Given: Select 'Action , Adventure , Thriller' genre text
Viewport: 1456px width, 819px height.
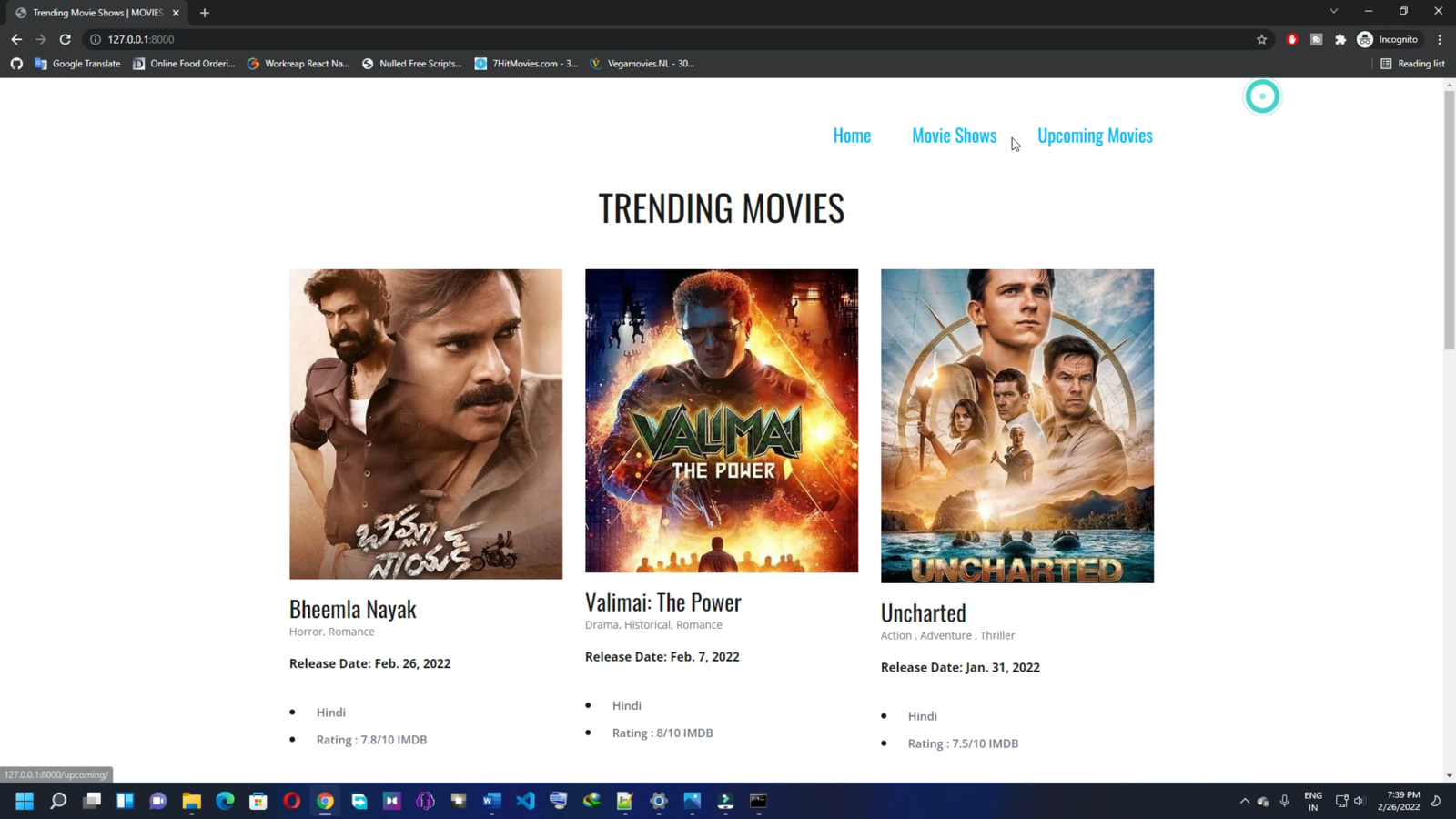Looking at the screenshot, I should [x=947, y=635].
